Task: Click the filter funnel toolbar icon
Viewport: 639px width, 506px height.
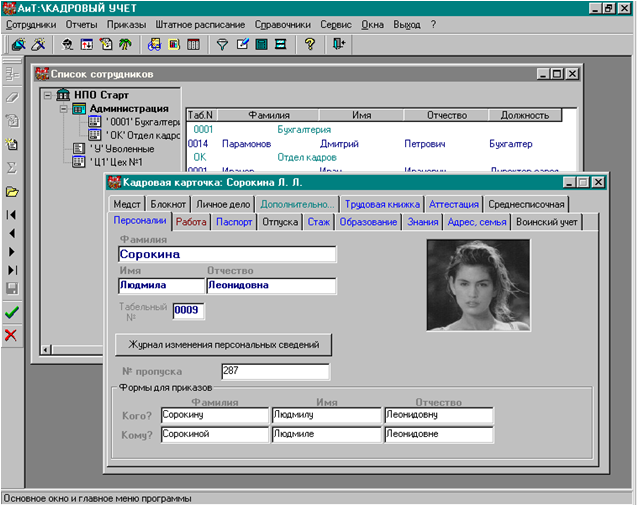Action: coord(223,44)
